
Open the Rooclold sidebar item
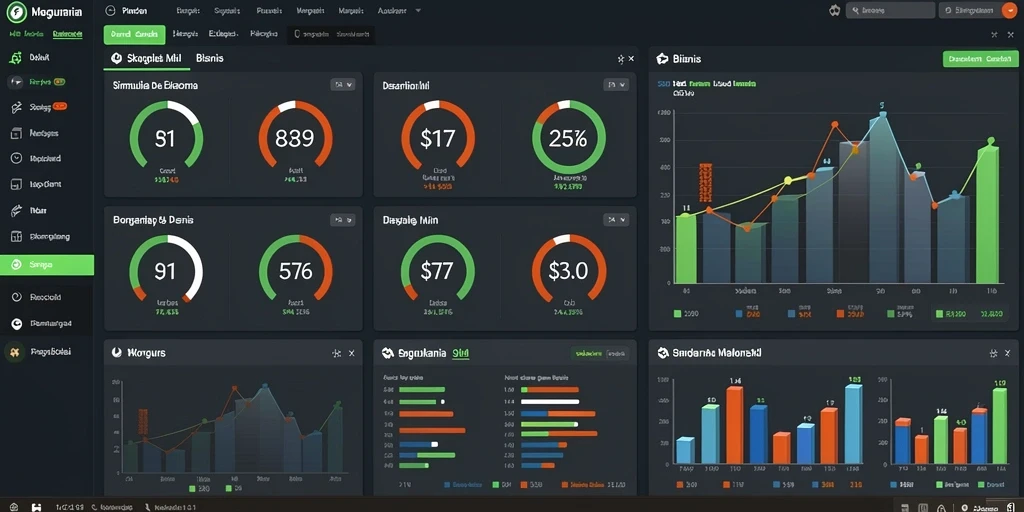(x=45, y=297)
